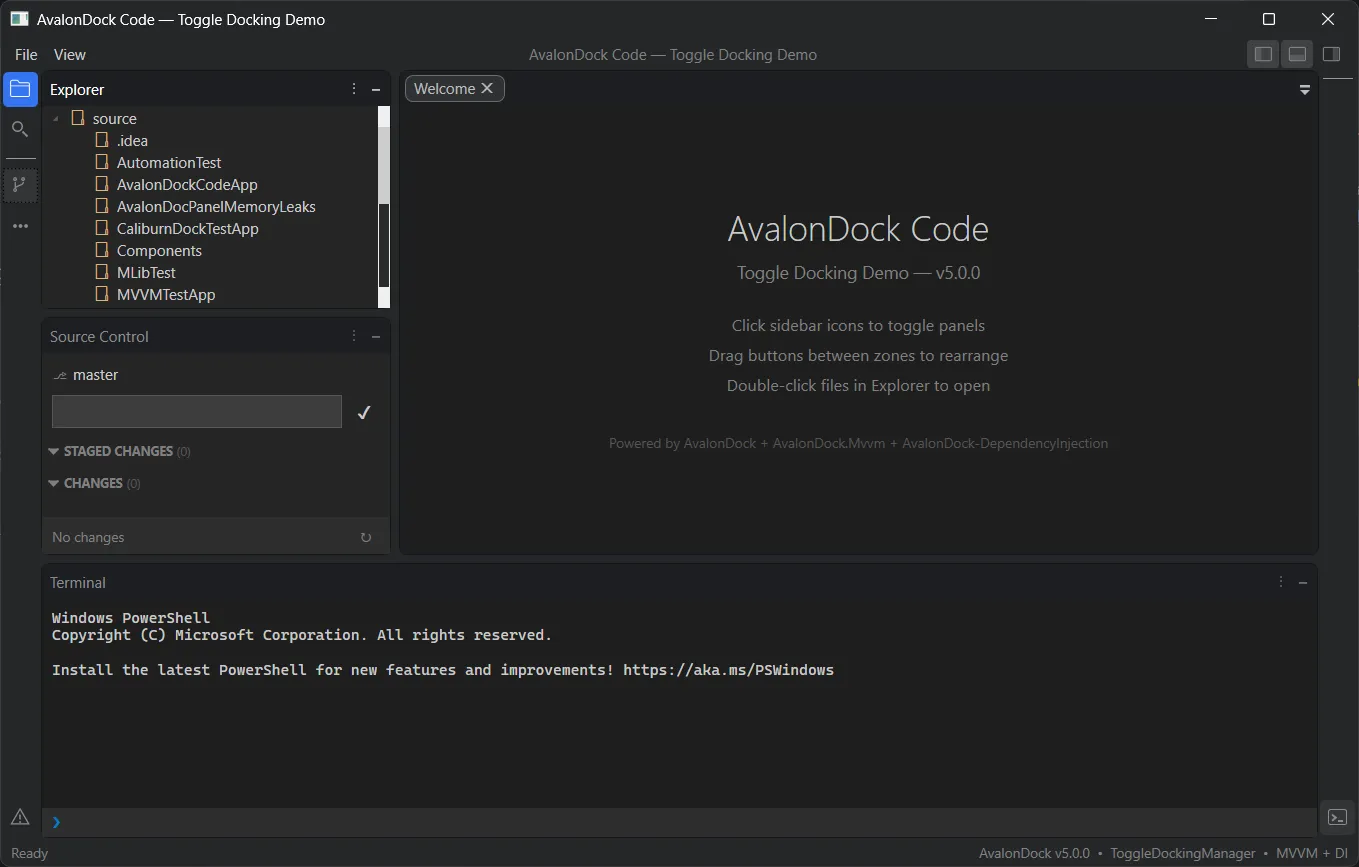Image resolution: width=1359 pixels, height=867 pixels.
Task: Click the commit message input field
Action: point(197,411)
